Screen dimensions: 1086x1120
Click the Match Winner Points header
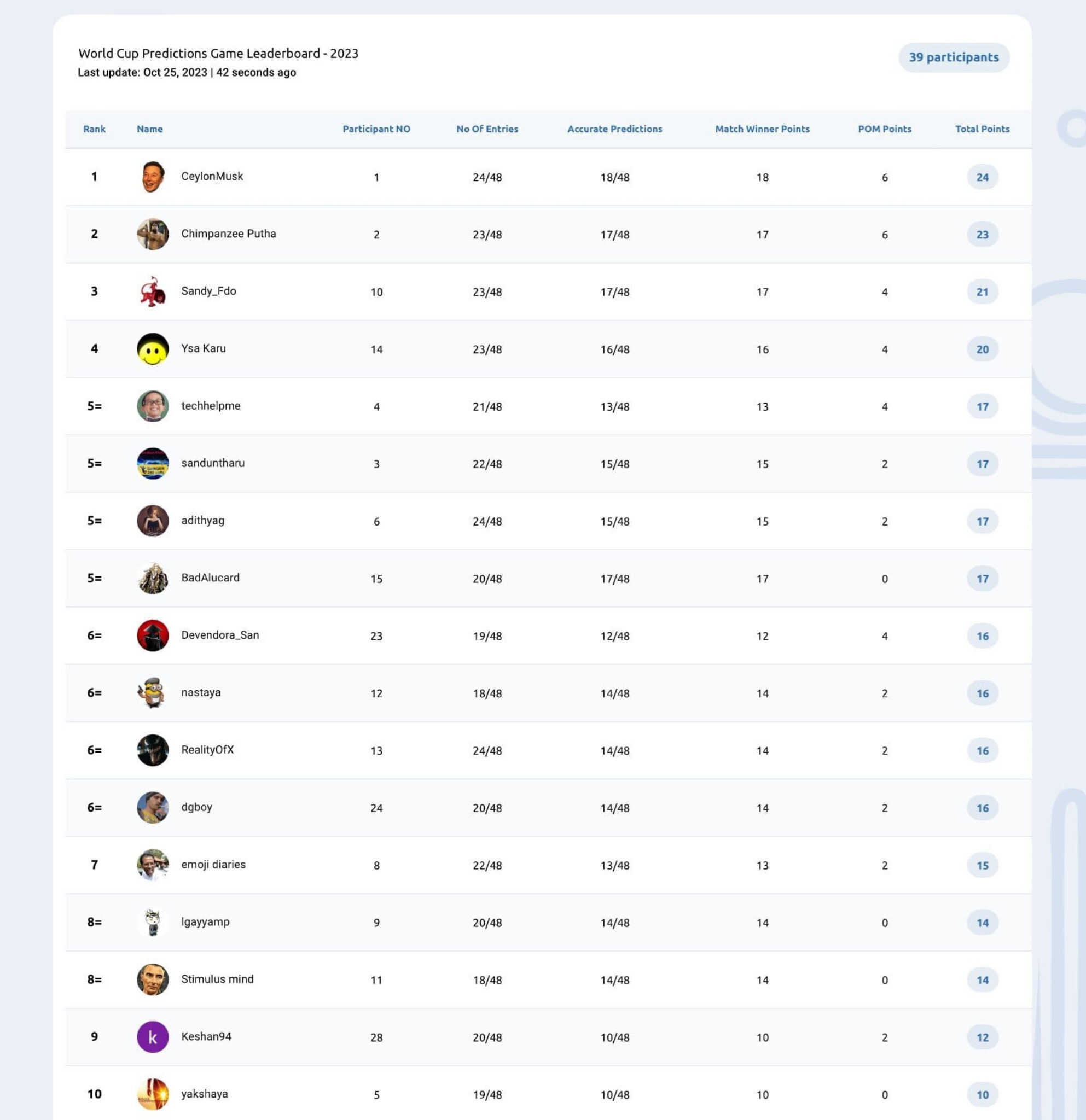point(762,129)
